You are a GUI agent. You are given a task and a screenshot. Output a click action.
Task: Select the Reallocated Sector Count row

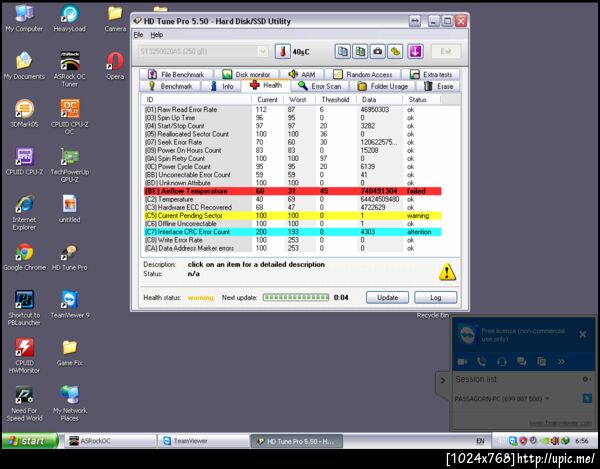point(293,134)
